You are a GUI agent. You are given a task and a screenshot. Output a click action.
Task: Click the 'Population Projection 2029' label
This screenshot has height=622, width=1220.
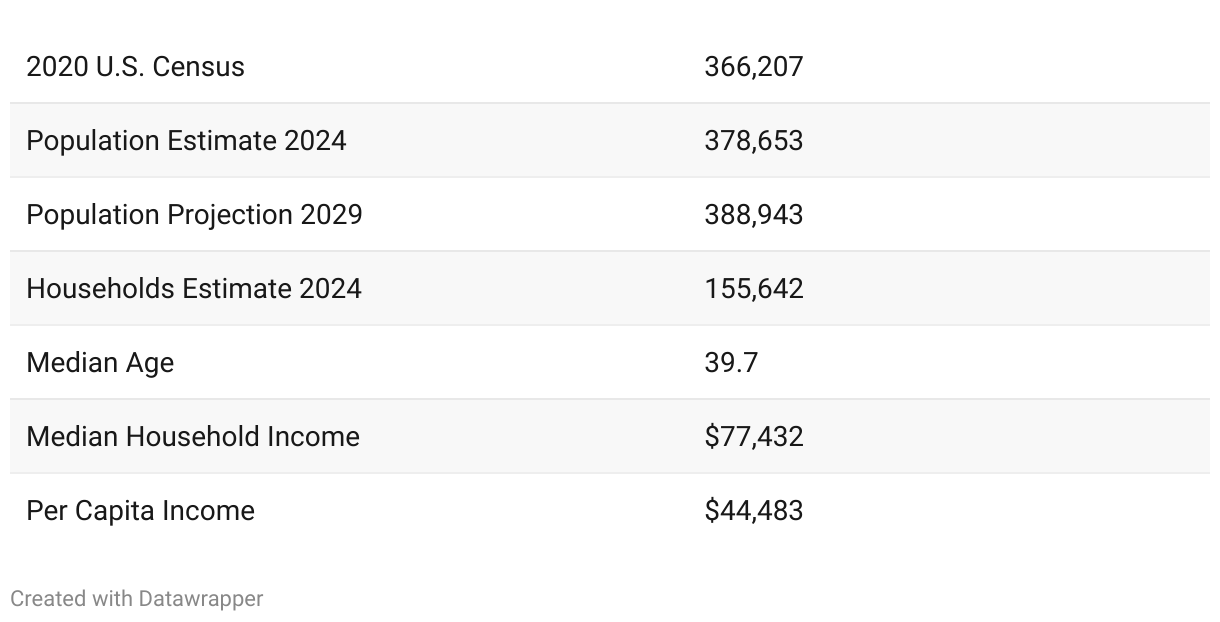[x=194, y=215]
